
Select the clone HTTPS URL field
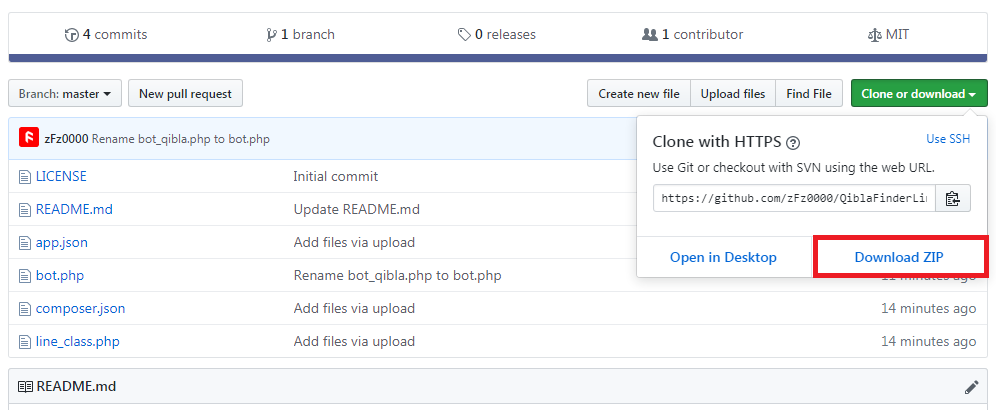(x=794, y=198)
